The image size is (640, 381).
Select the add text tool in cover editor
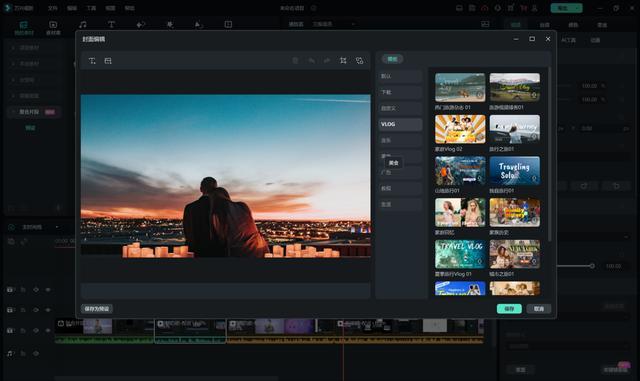tap(92, 61)
